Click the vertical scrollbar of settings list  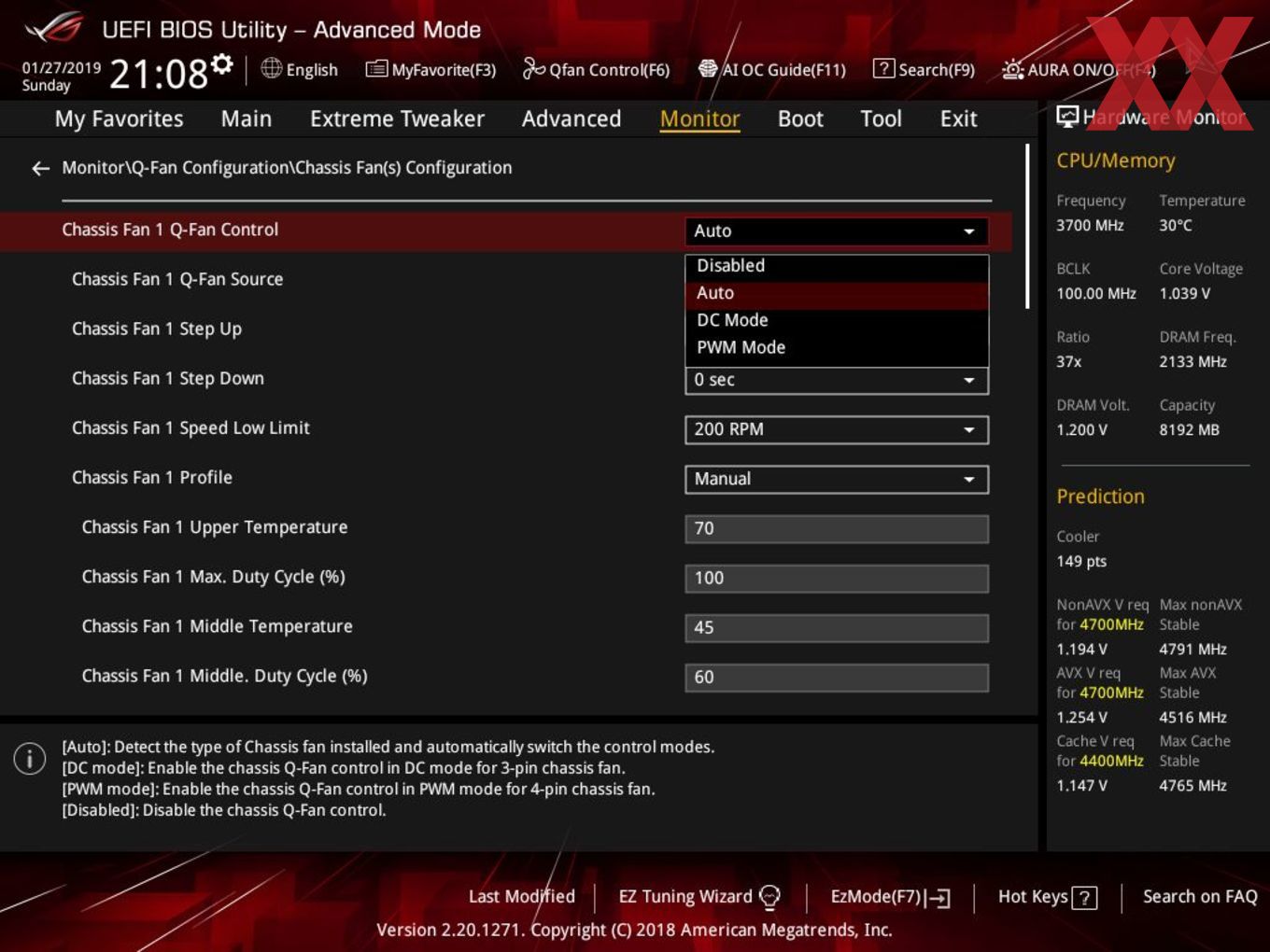(x=1027, y=226)
